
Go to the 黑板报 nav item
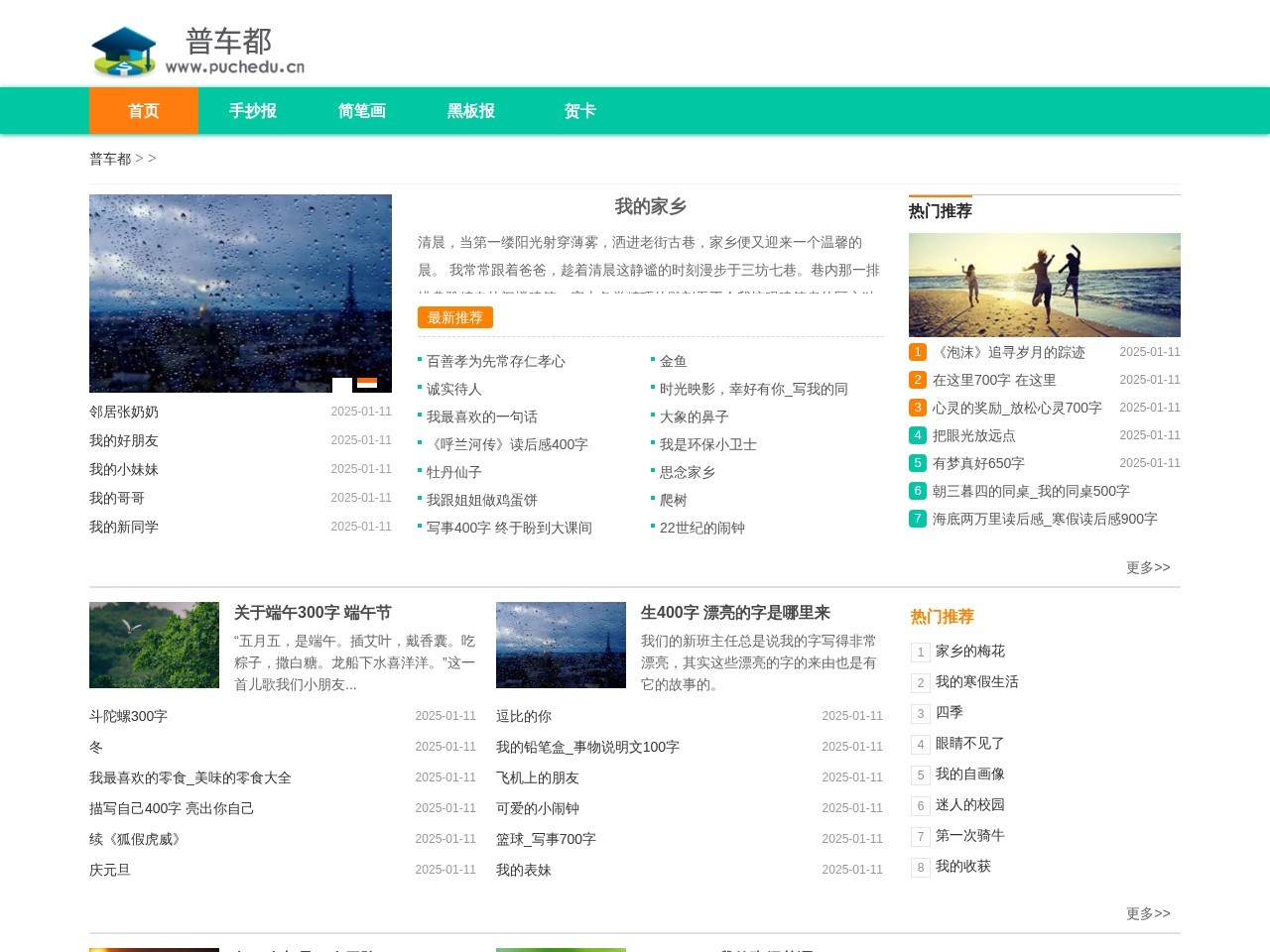coord(470,110)
